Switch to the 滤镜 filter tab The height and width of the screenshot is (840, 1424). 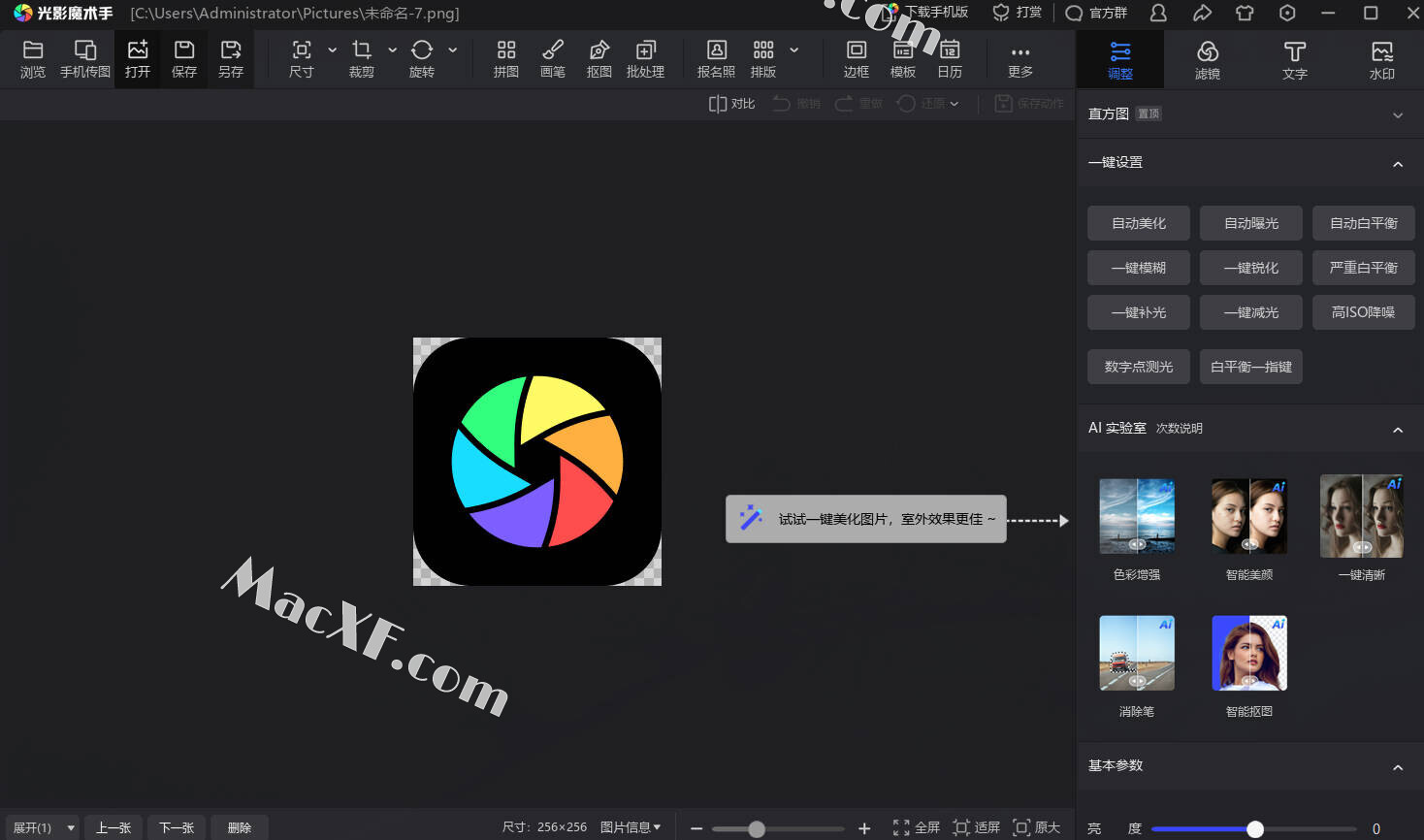[x=1207, y=60]
